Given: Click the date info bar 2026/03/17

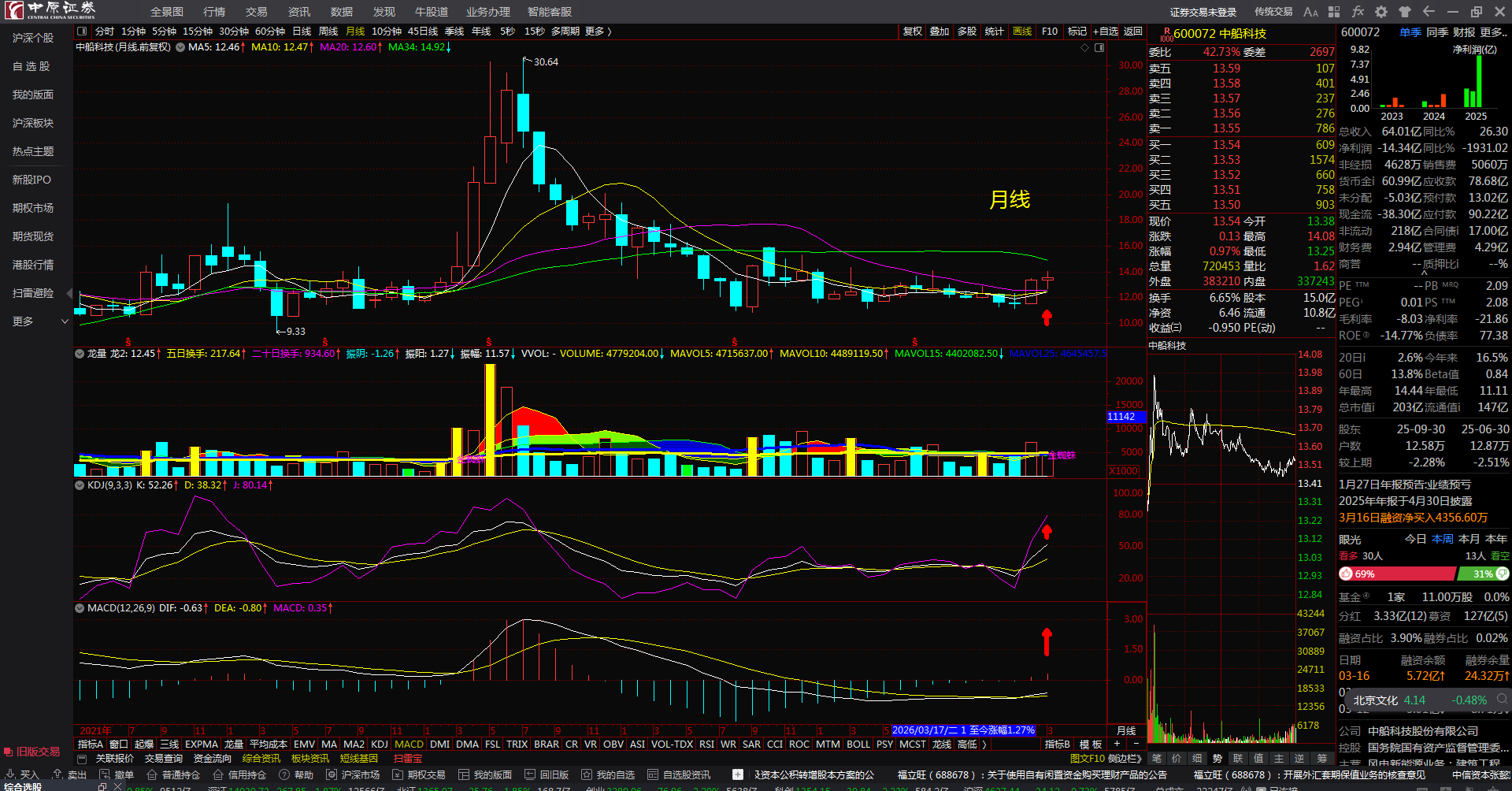Looking at the screenshot, I should (963, 730).
